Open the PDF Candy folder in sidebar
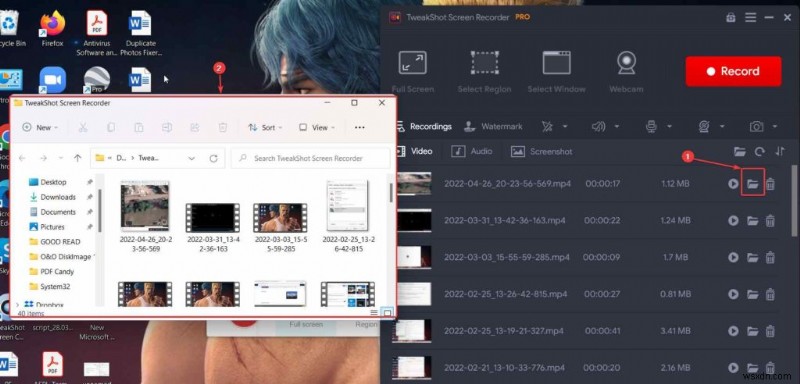 point(52,272)
